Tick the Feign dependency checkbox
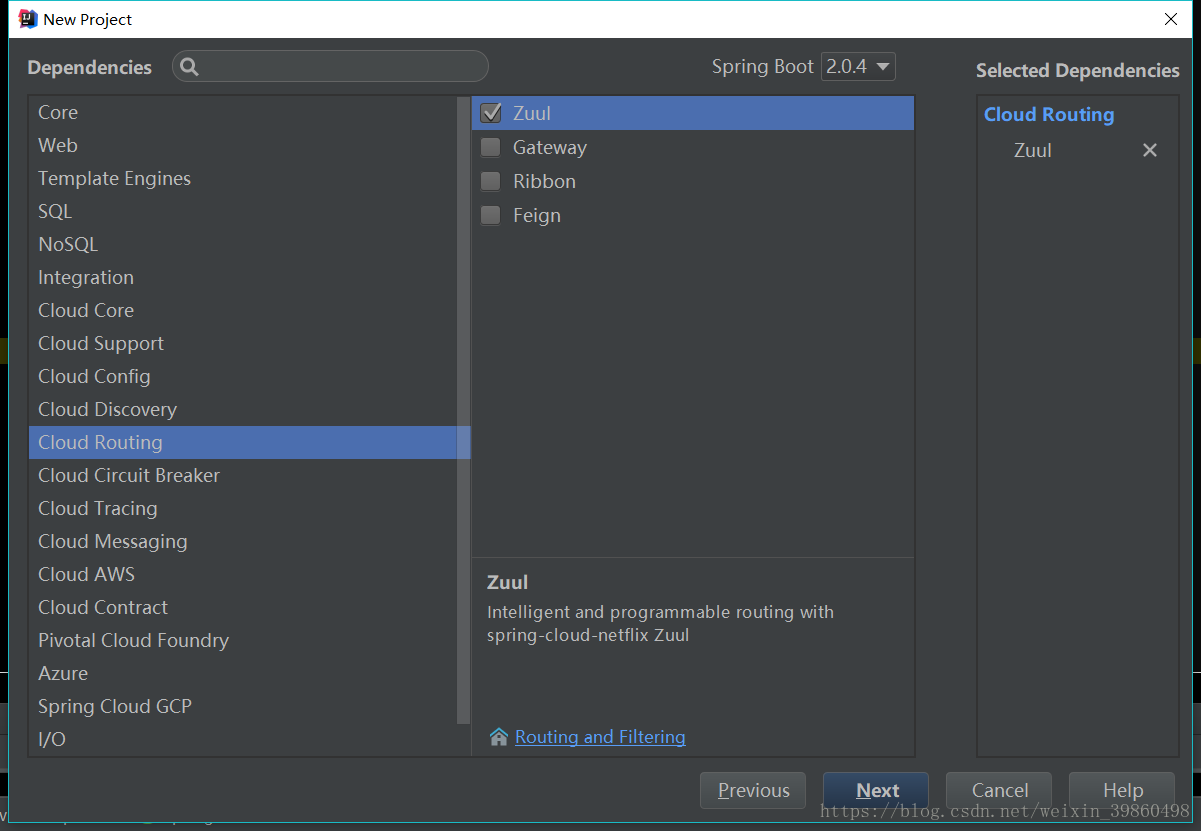Image resolution: width=1201 pixels, height=831 pixels. (490, 215)
